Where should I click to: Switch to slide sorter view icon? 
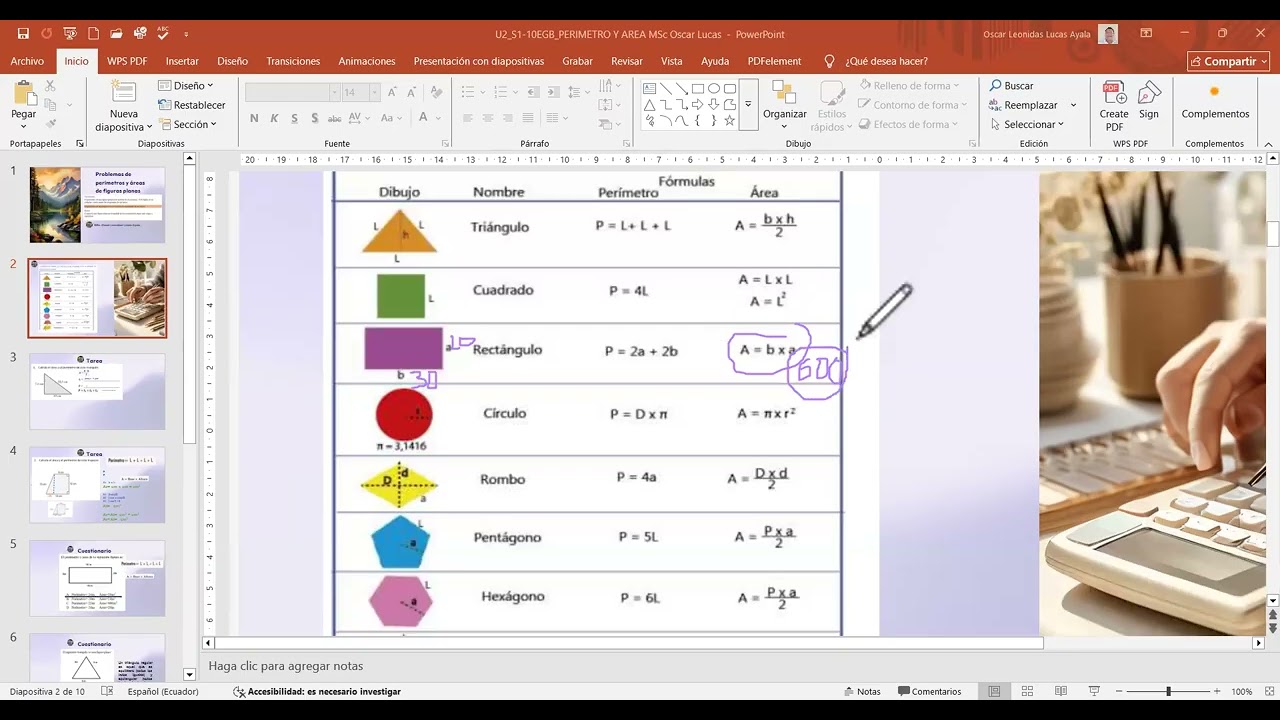(1027, 691)
